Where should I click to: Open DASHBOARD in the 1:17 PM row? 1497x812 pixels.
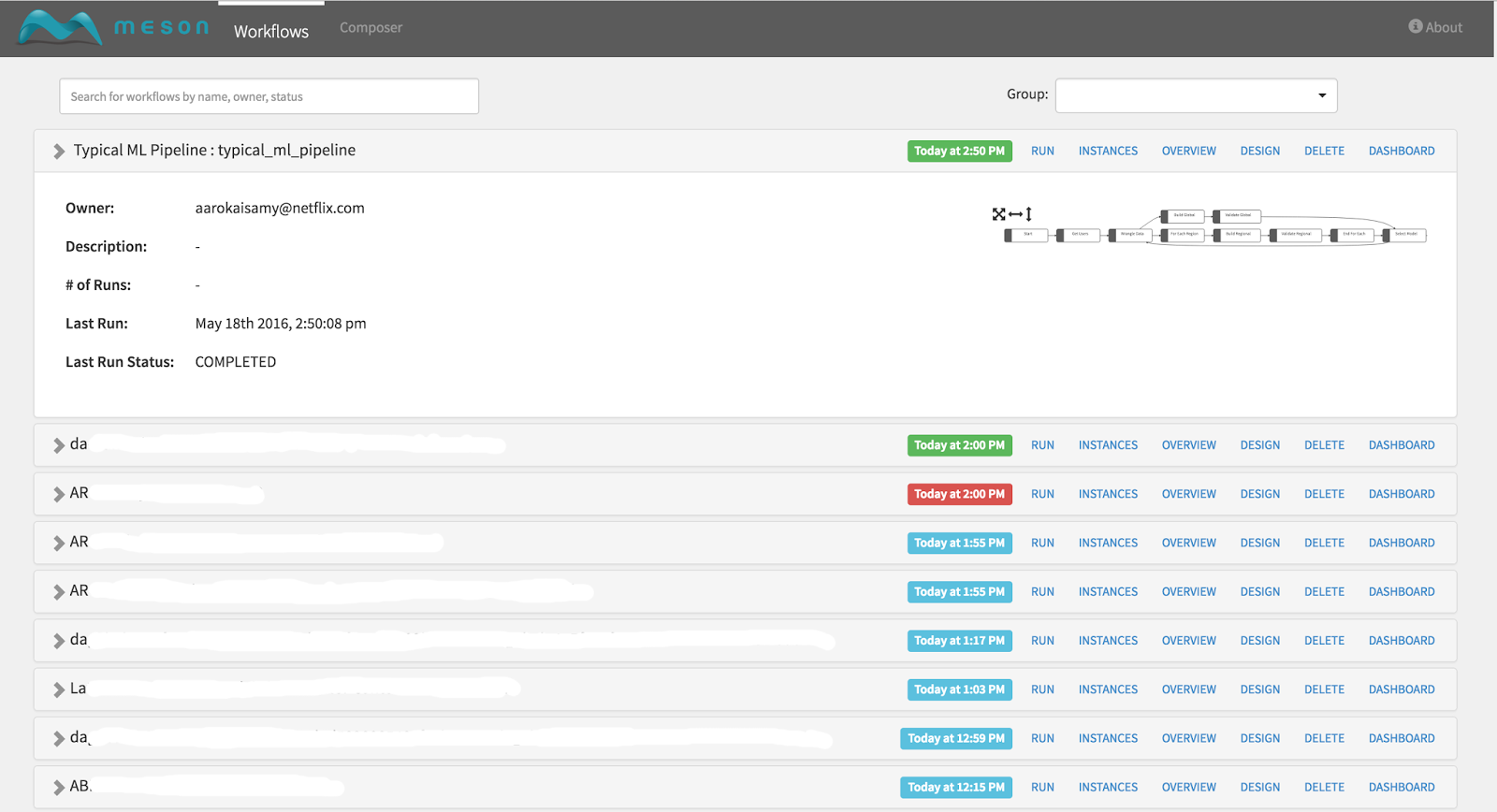(1402, 641)
